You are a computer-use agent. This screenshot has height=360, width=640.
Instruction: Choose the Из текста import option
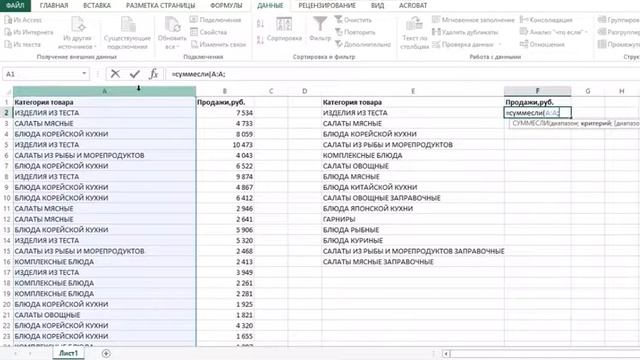(x=22, y=44)
